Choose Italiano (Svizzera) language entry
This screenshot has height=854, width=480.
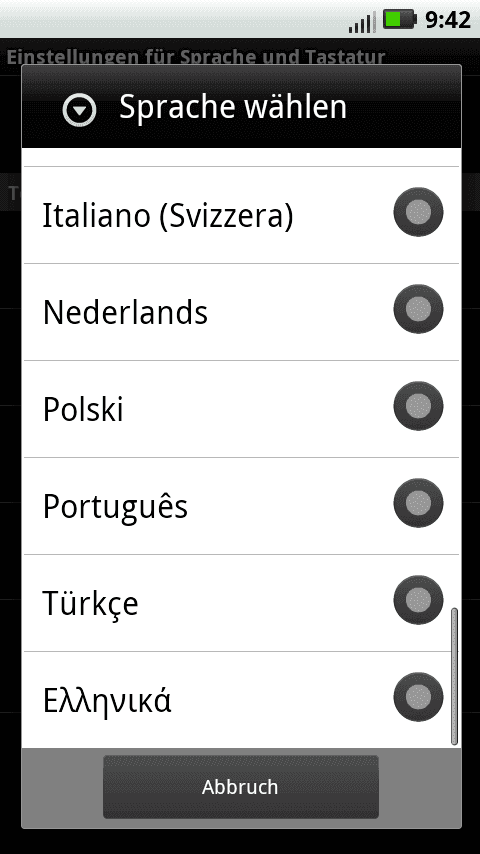coord(241,215)
